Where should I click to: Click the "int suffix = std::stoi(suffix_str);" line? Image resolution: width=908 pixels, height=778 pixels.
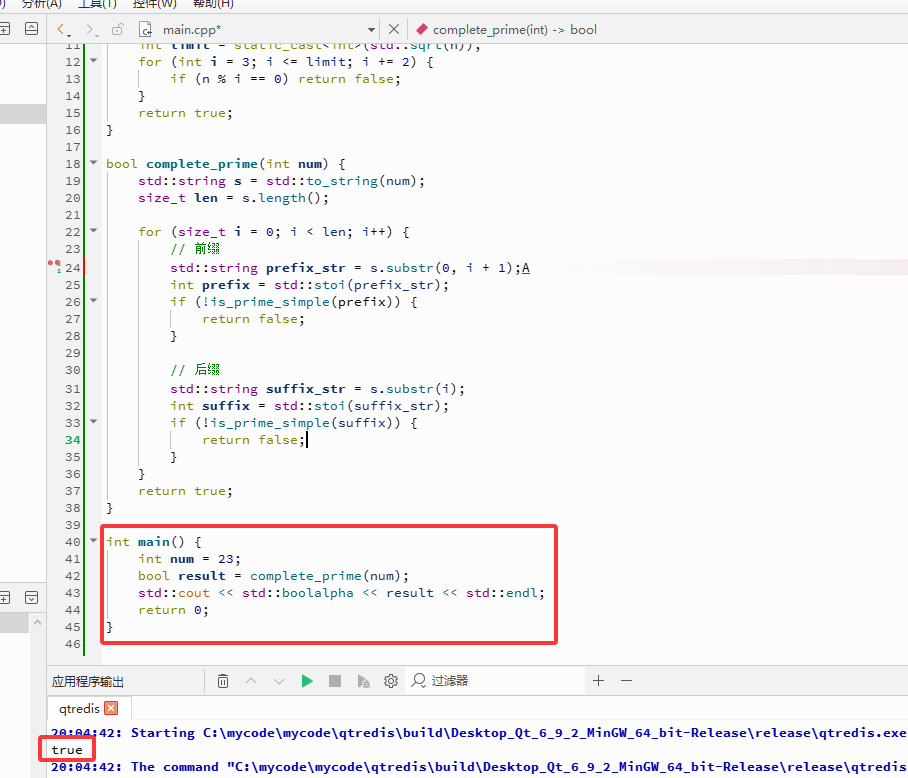coord(309,406)
